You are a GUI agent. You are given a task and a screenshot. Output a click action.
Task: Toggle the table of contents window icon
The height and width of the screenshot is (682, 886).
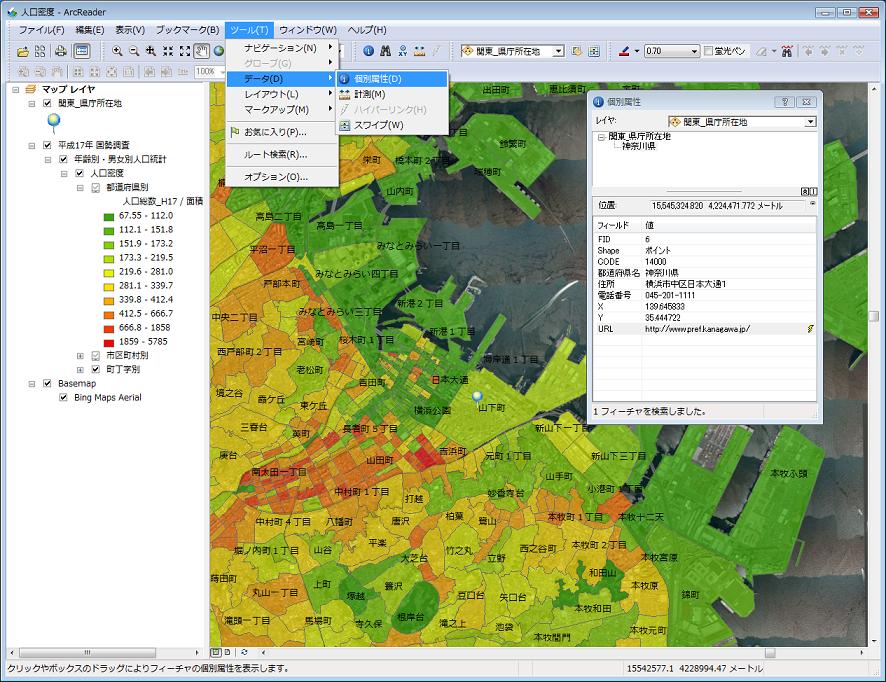82,51
